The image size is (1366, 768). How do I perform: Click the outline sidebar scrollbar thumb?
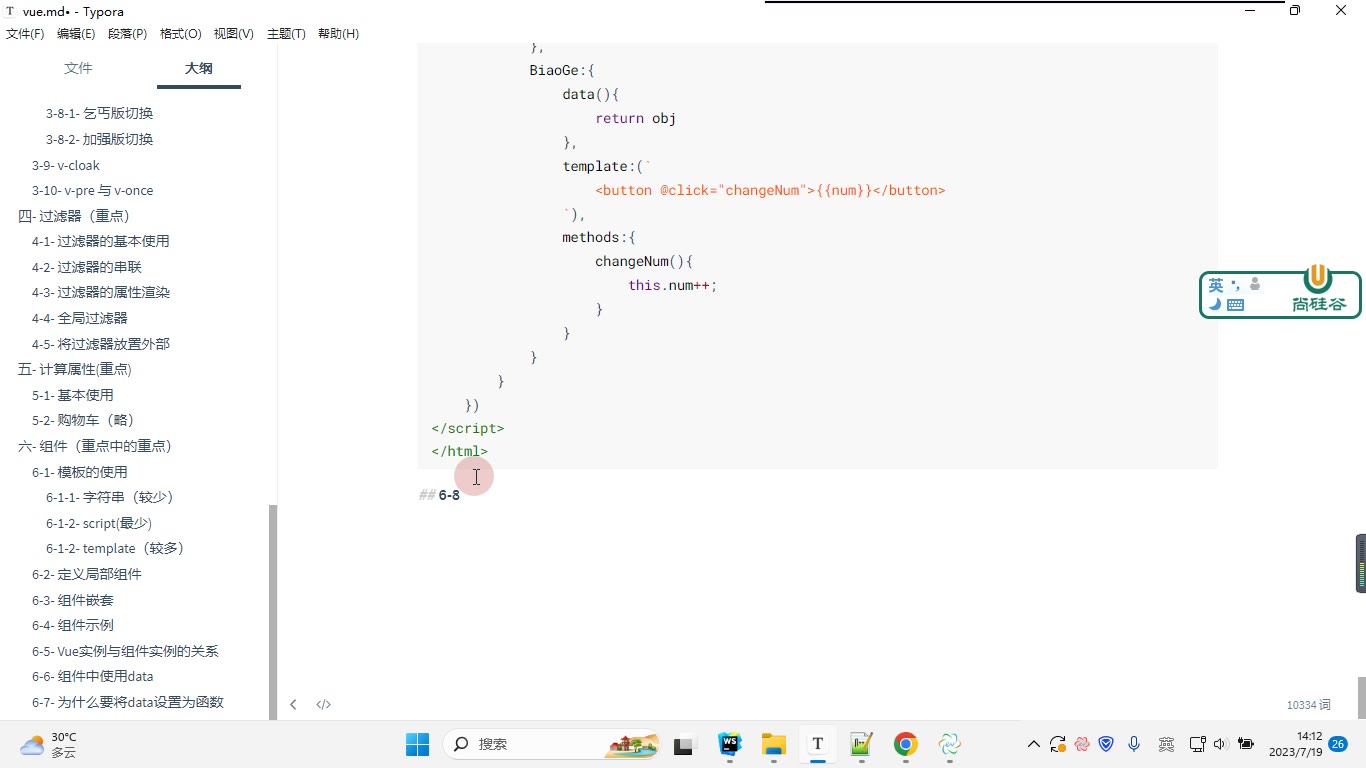[273, 612]
